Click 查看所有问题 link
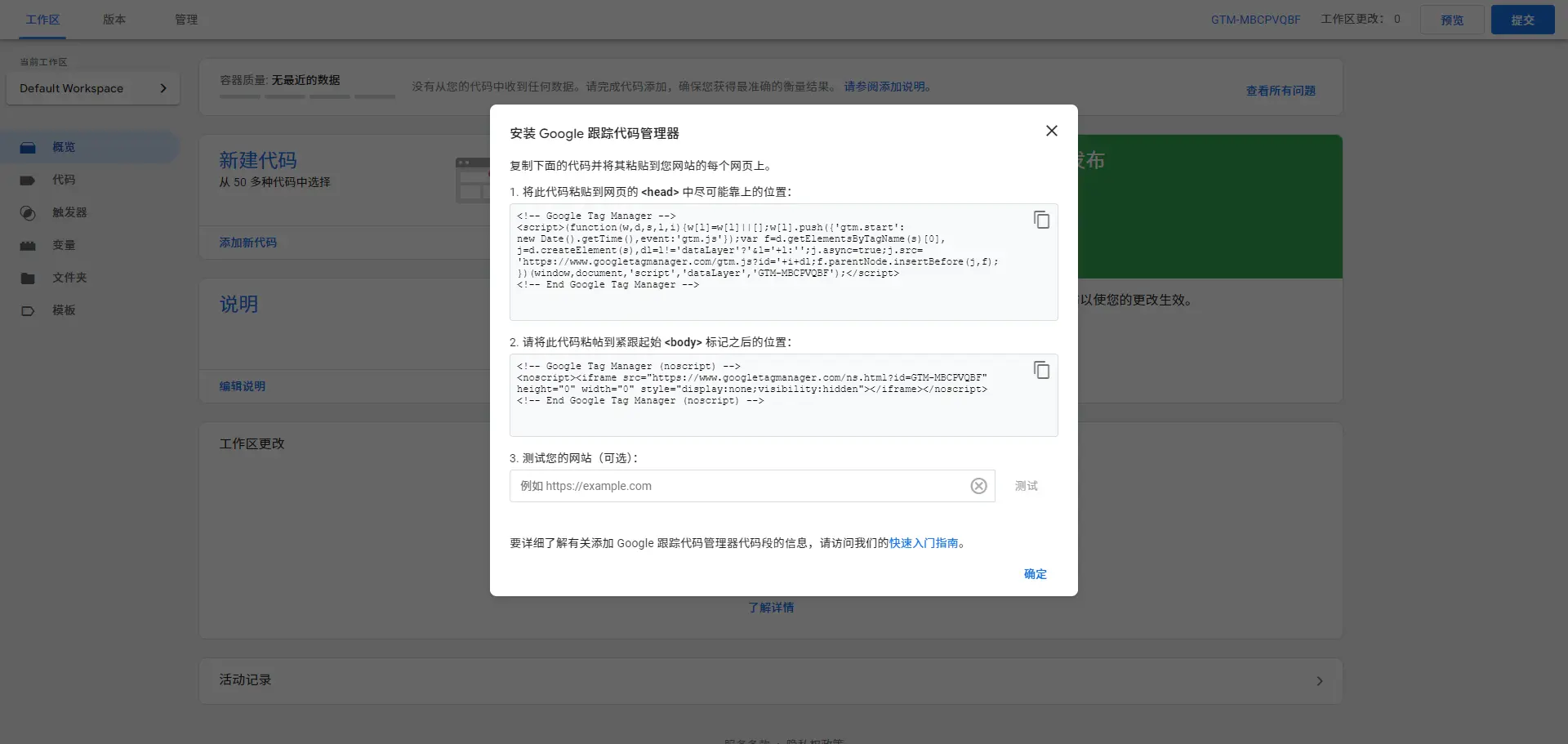 pos(1281,91)
